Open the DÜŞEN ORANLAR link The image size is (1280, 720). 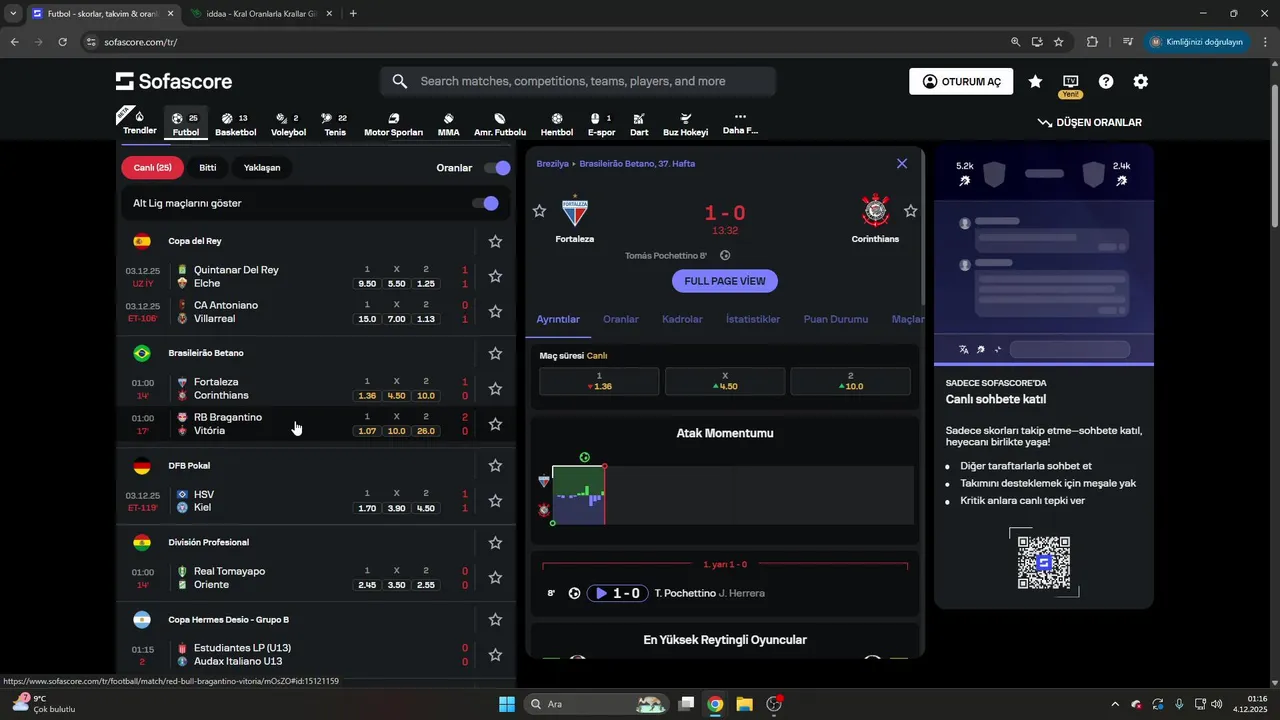(x=1090, y=123)
